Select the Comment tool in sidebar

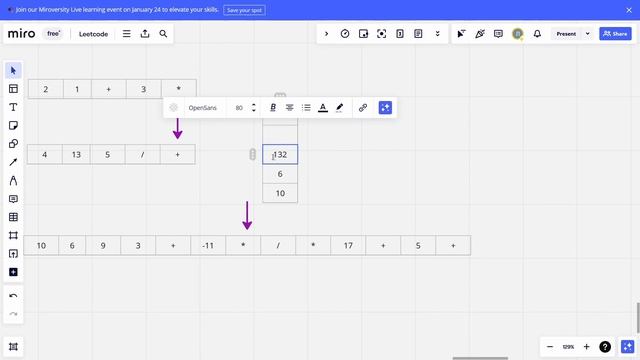13,199
